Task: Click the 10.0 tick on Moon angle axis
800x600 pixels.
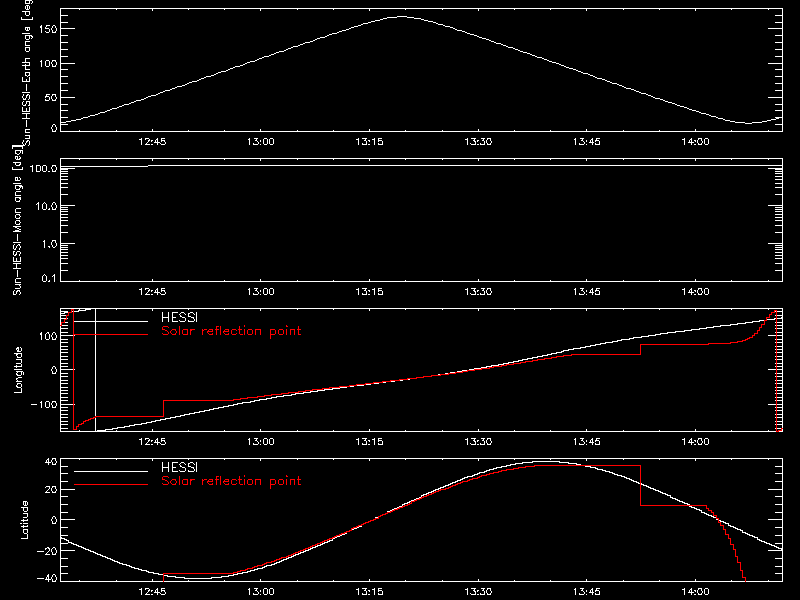Action: click(x=46, y=206)
